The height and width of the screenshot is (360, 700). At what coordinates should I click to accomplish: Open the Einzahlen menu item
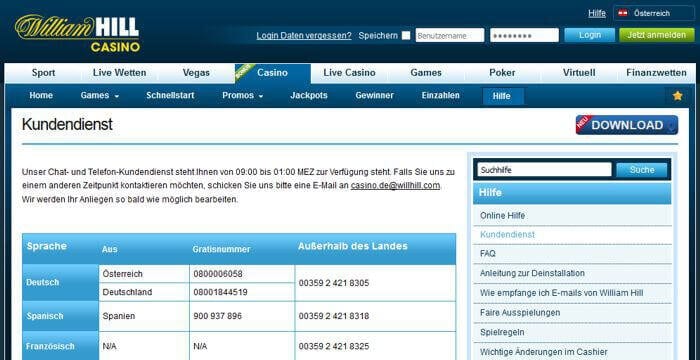point(441,96)
